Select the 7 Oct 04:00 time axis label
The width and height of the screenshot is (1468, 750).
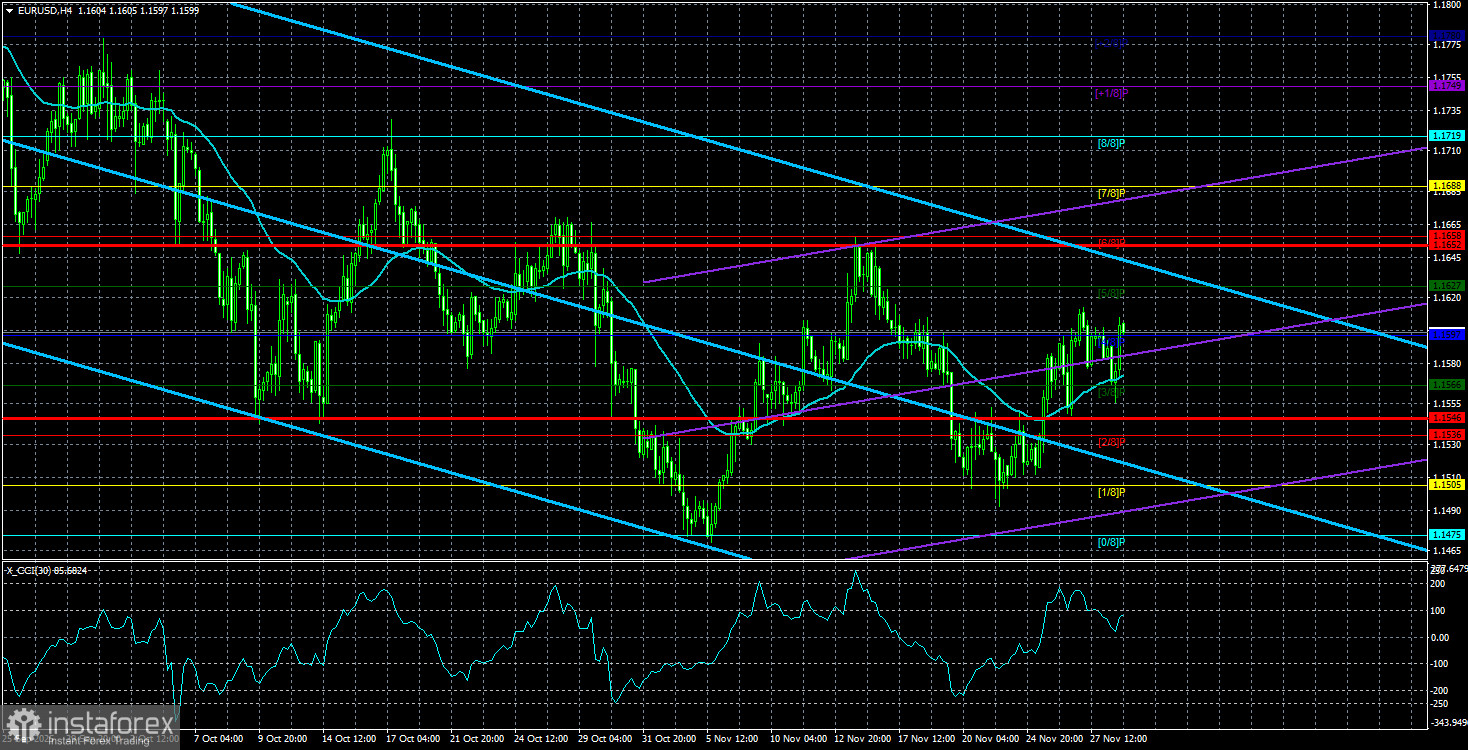(220, 739)
